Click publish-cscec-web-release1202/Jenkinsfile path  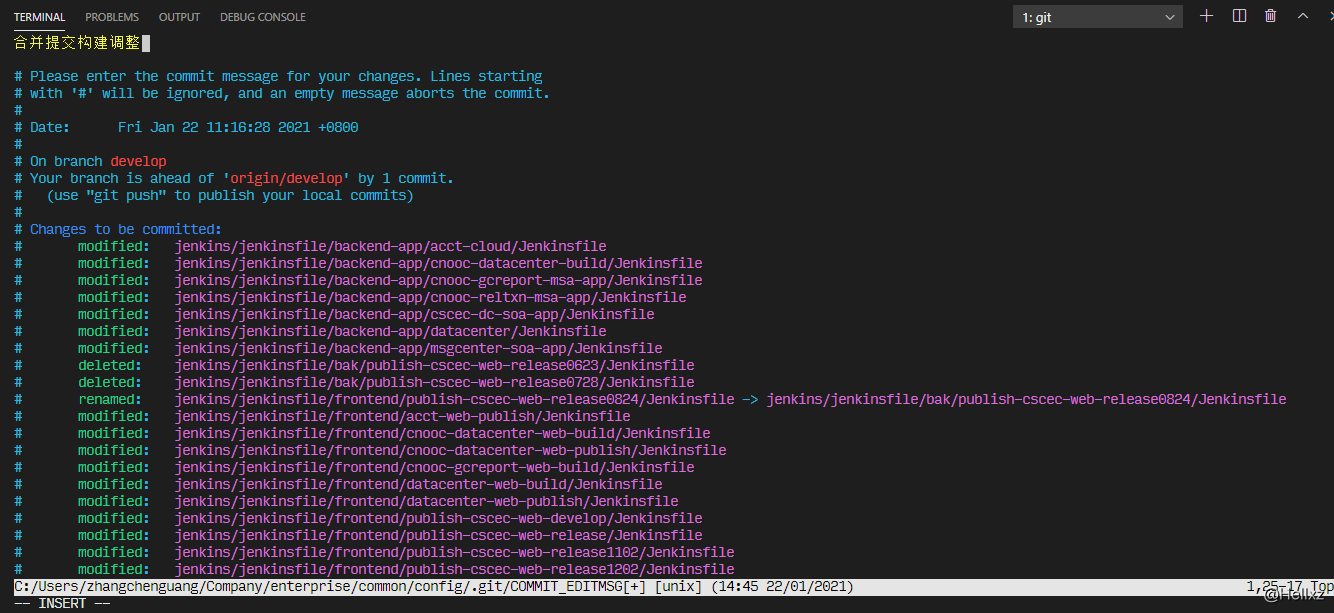[455, 569]
